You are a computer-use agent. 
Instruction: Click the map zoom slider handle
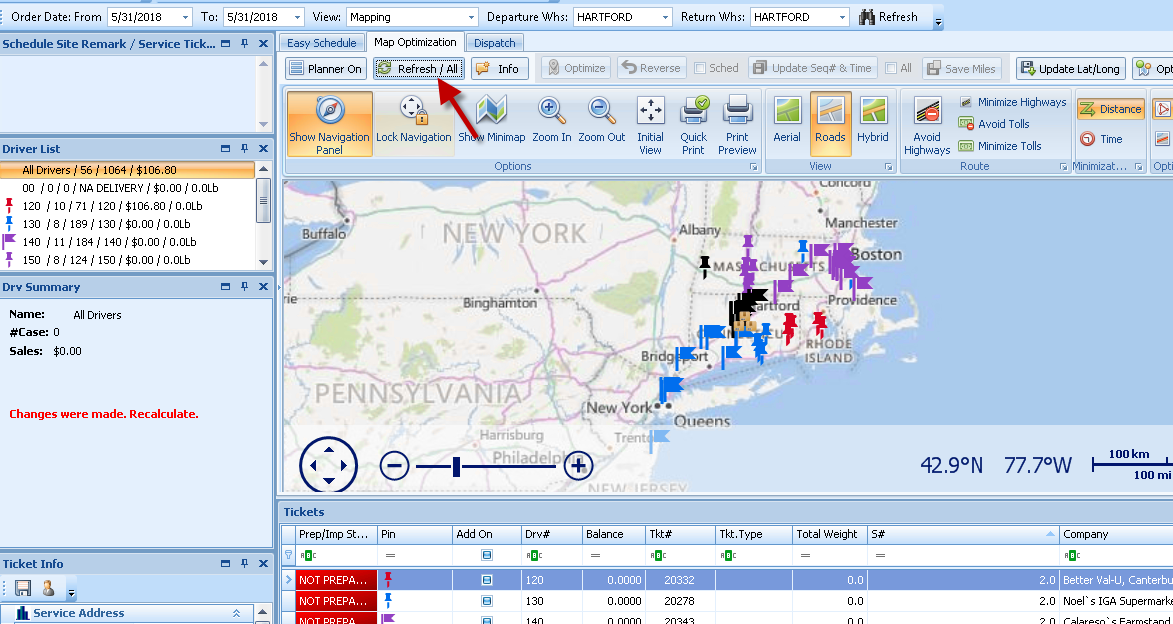pos(456,466)
